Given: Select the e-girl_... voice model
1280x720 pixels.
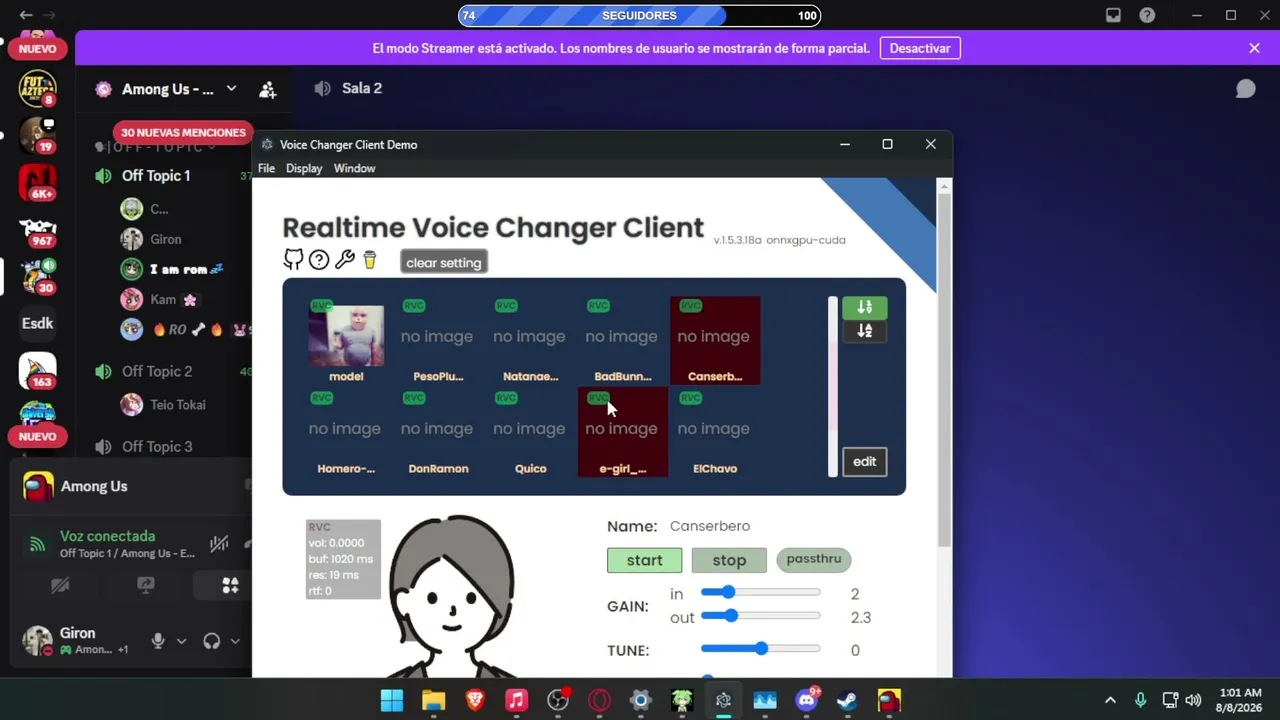Looking at the screenshot, I should point(622,432).
